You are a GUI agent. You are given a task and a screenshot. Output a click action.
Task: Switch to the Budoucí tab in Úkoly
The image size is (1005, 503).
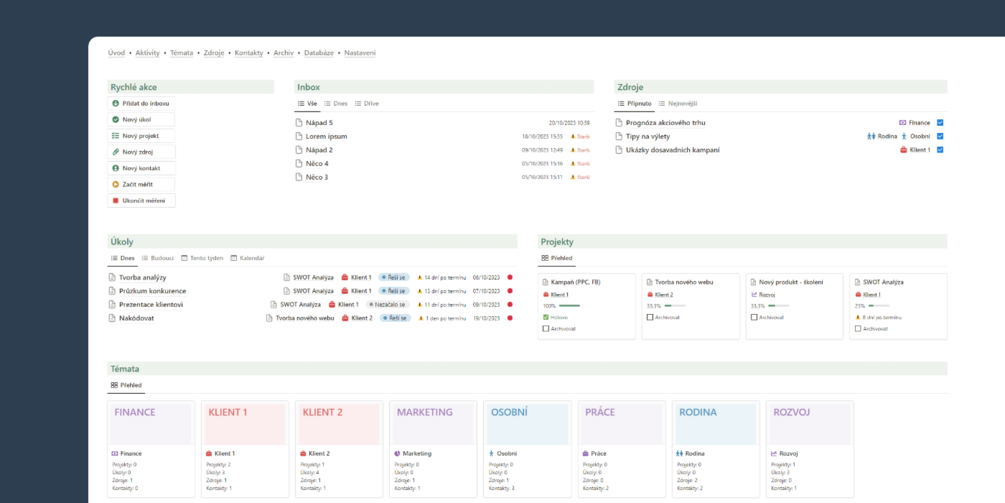pyautogui.click(x=158, y=258)
